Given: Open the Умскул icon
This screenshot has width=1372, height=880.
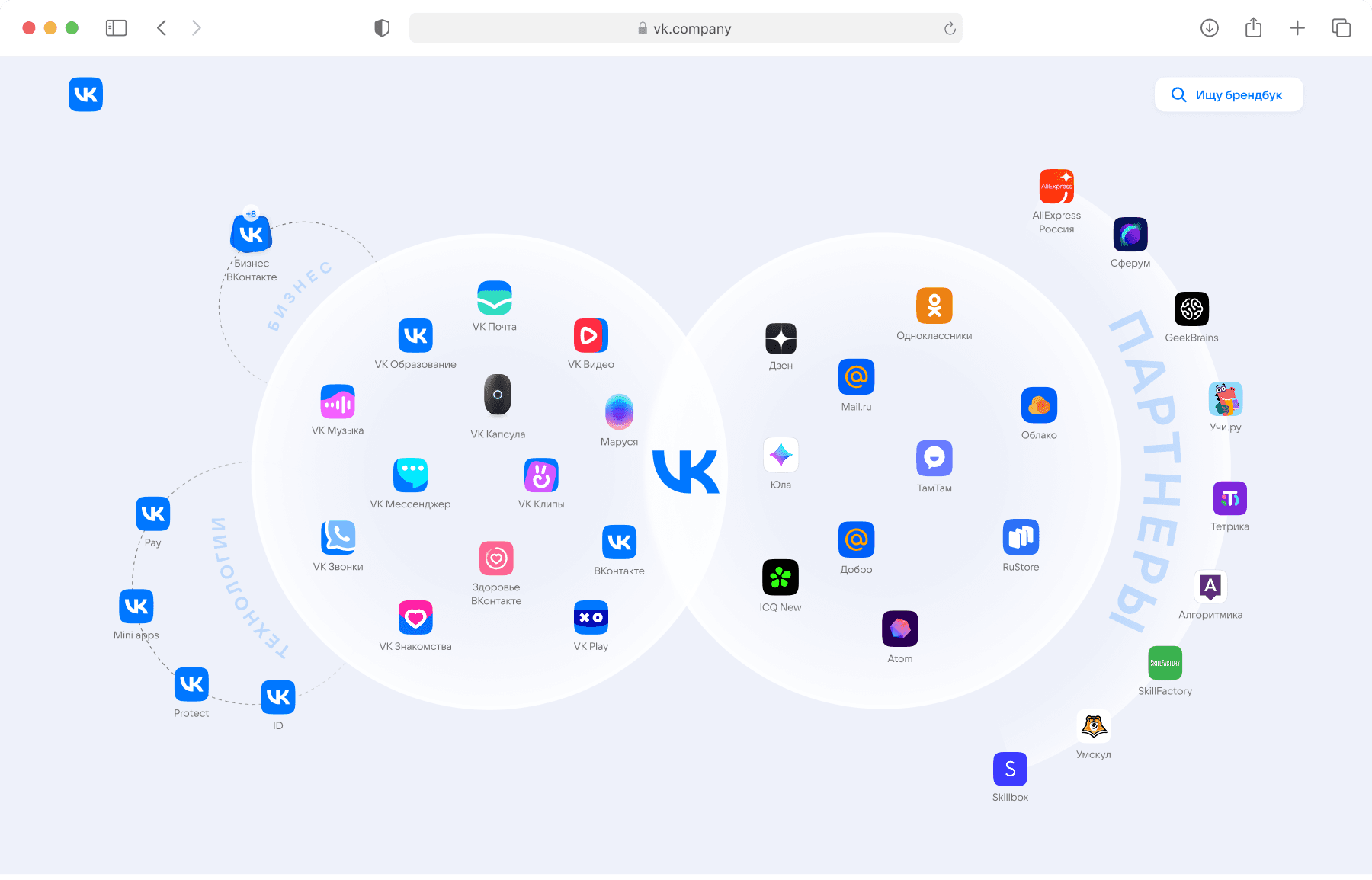Looking at the screenshot, I should [x=1094, y=726].
